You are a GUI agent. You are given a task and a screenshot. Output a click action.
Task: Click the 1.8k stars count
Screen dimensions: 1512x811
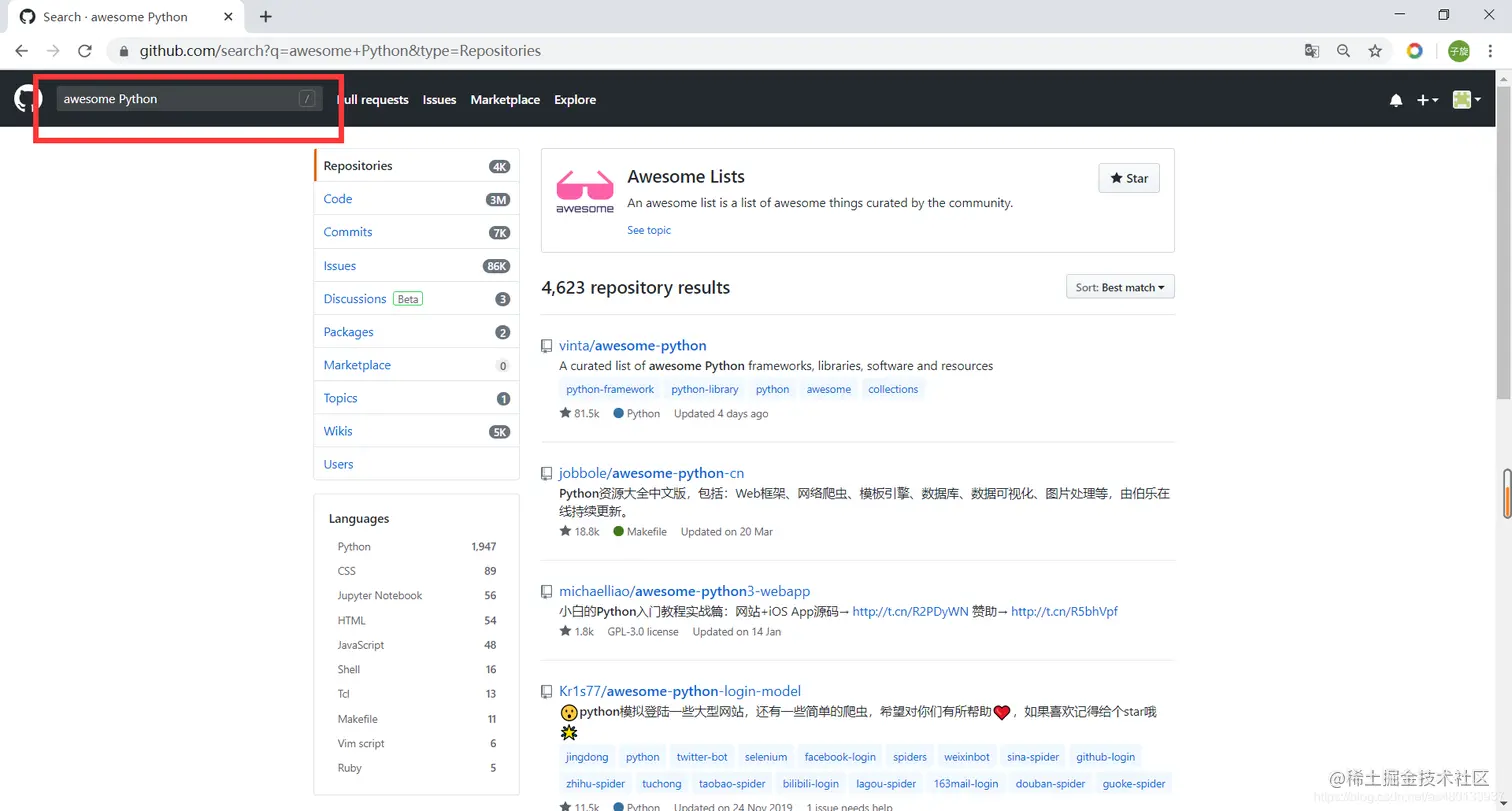tap(577, 632)
